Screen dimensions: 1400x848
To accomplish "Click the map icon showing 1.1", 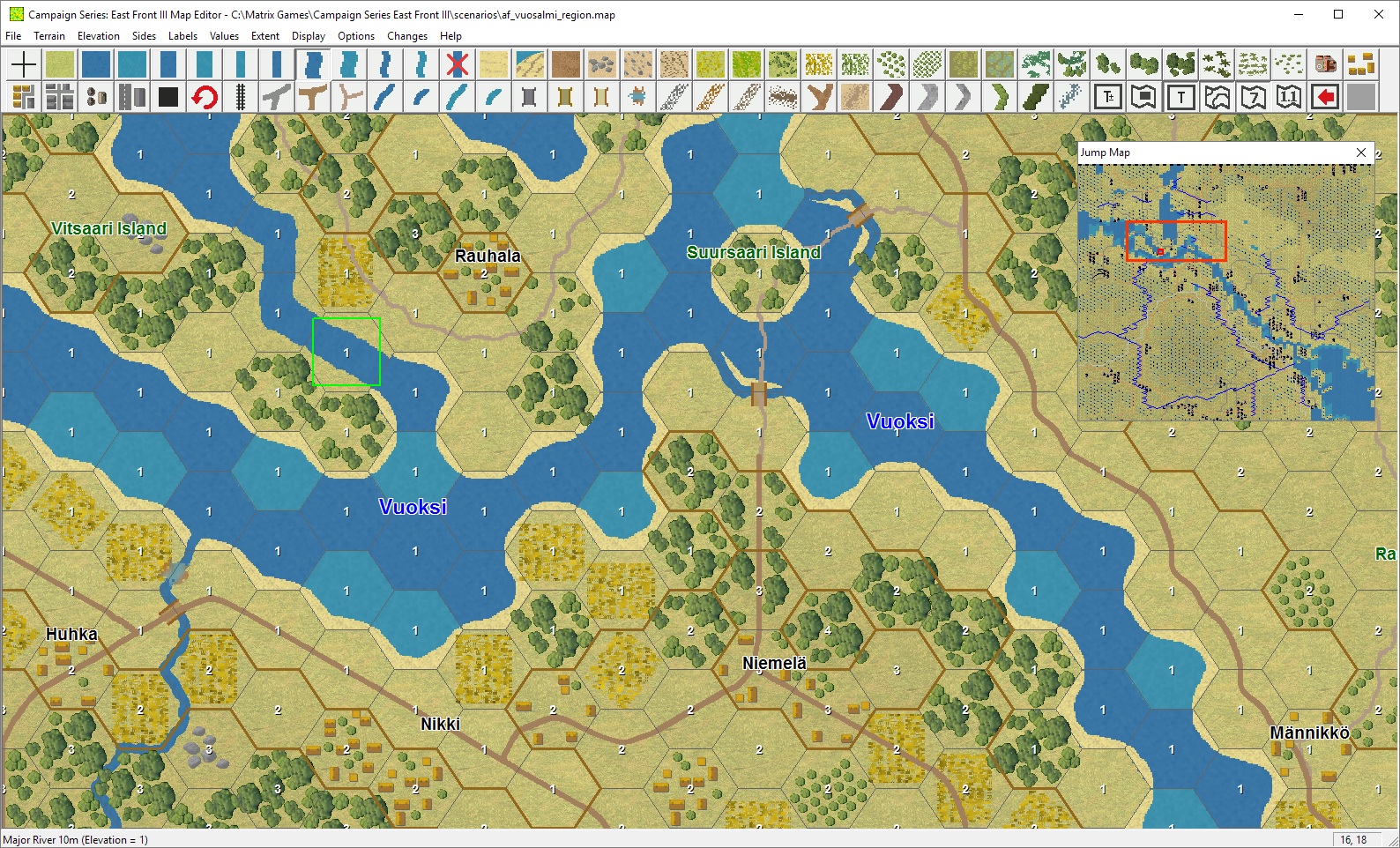I will point(1288,96).
